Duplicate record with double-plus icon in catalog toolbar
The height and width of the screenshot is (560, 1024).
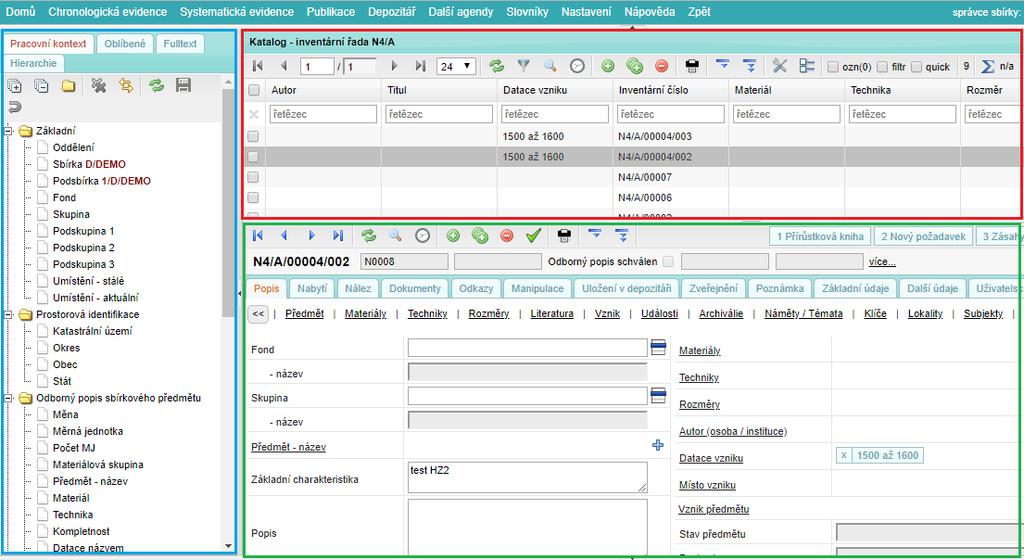pos(634,66)
